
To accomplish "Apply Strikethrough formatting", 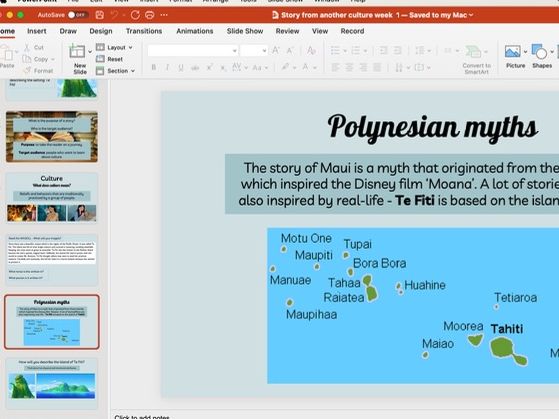I will tap(195, 67).
